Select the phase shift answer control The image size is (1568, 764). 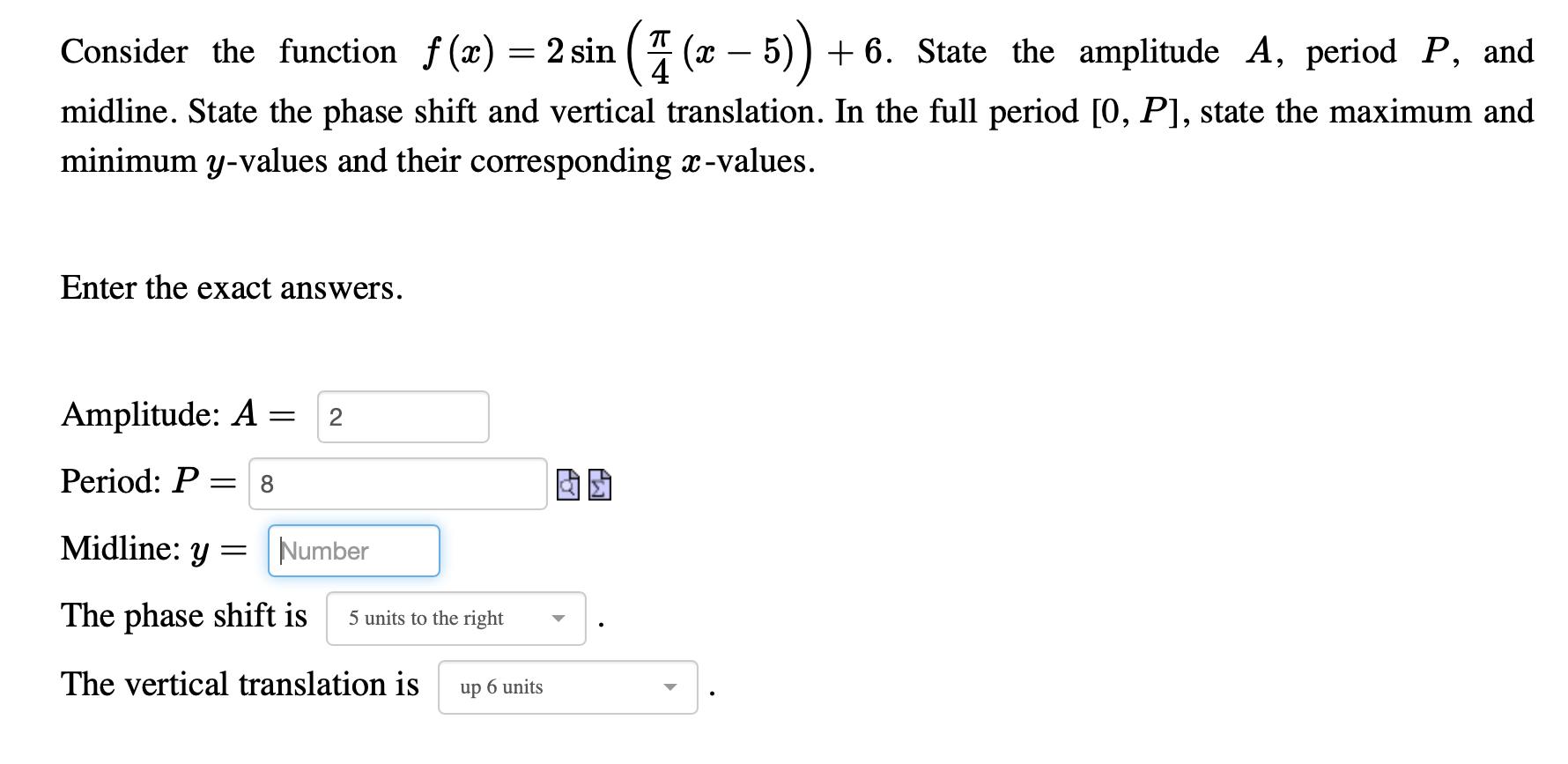click(455, 619)
